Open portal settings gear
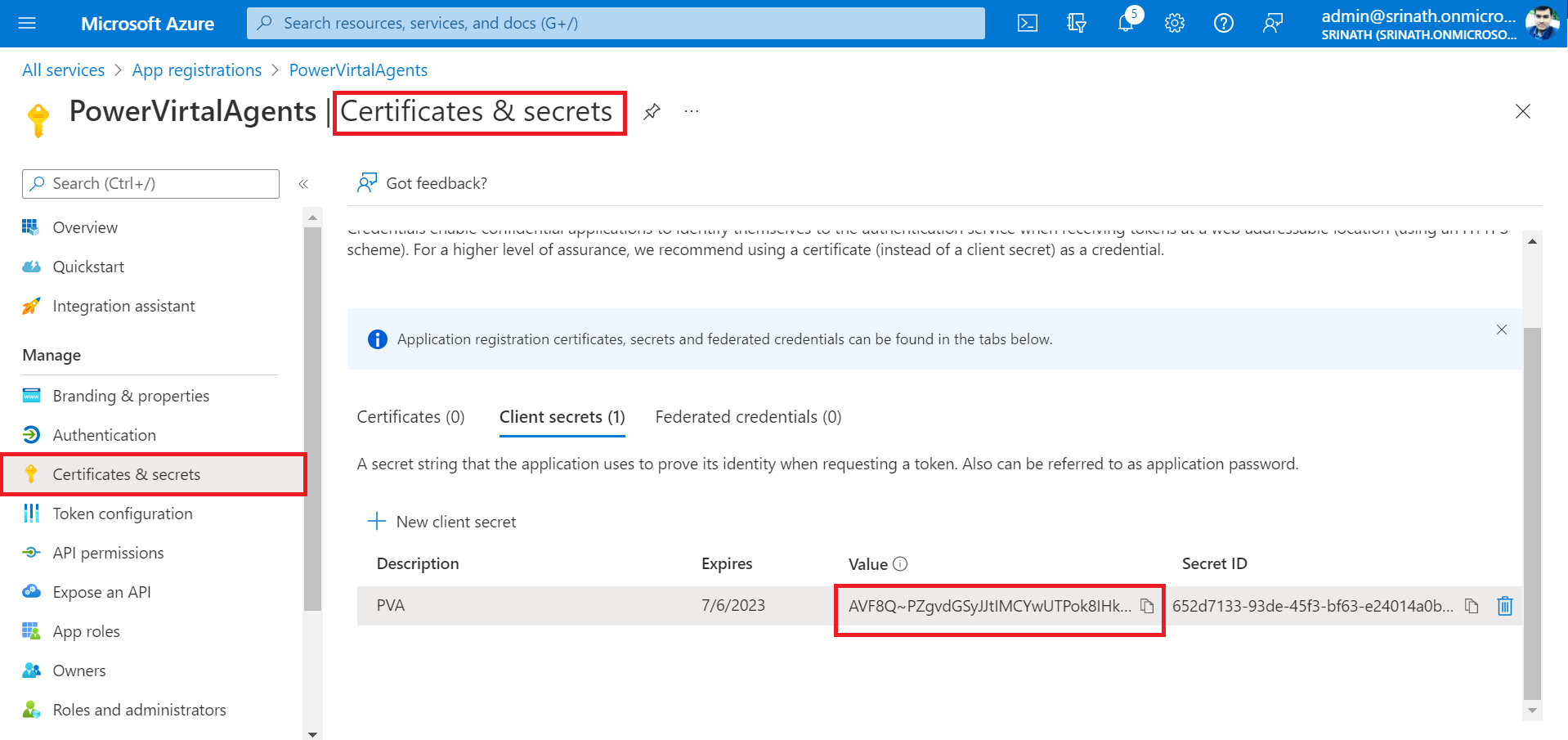 coord(1174,24)
